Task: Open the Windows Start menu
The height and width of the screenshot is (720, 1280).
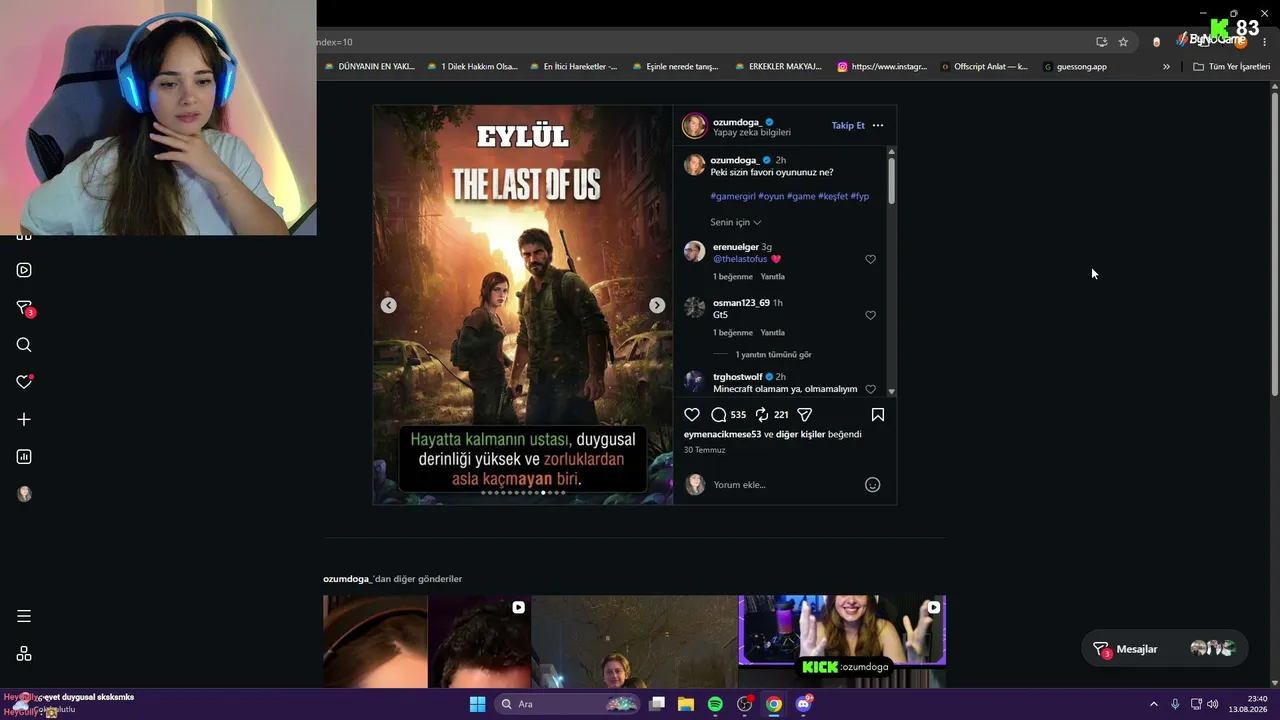Action: click(x=477, y=704)
